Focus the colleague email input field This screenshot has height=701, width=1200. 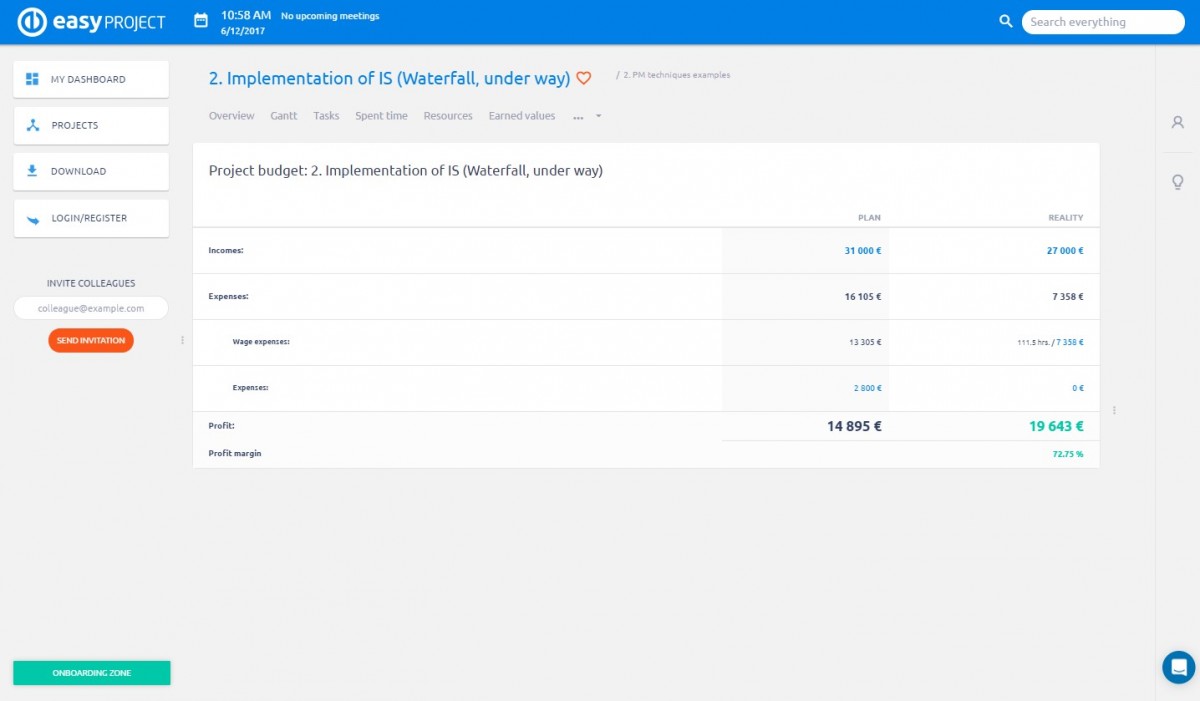point(91,309)
